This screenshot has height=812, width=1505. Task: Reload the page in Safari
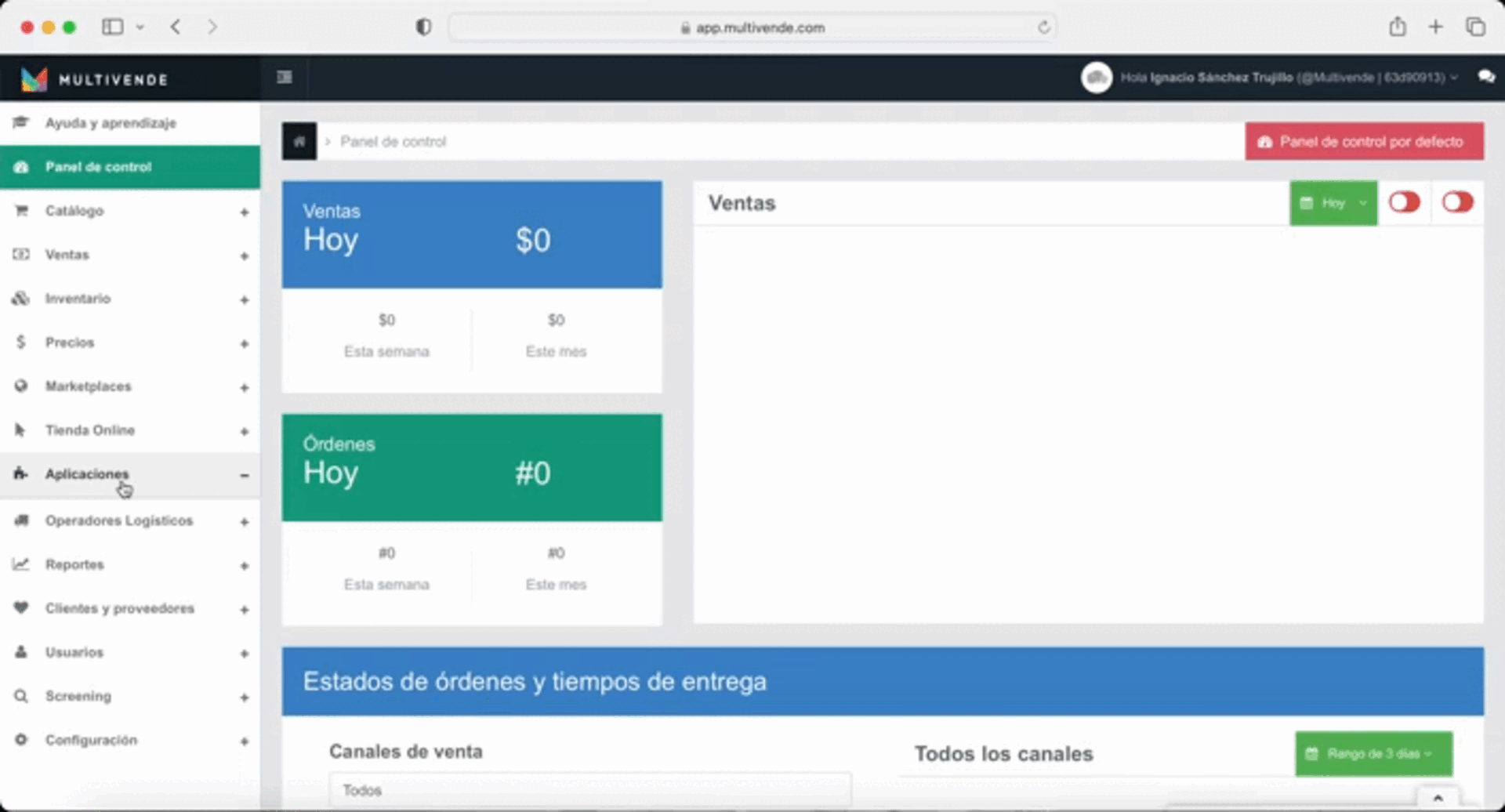pyautogui.click(x=1043, y=27)
